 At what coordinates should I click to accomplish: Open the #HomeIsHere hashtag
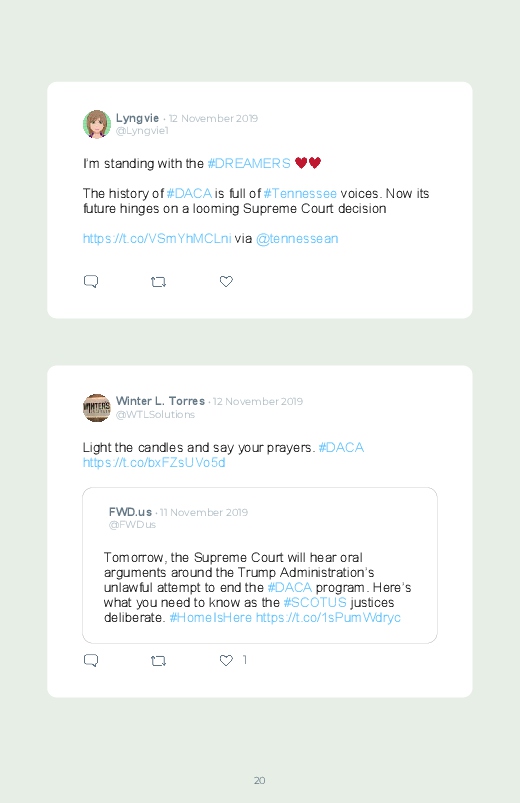[x=211, y=618]
